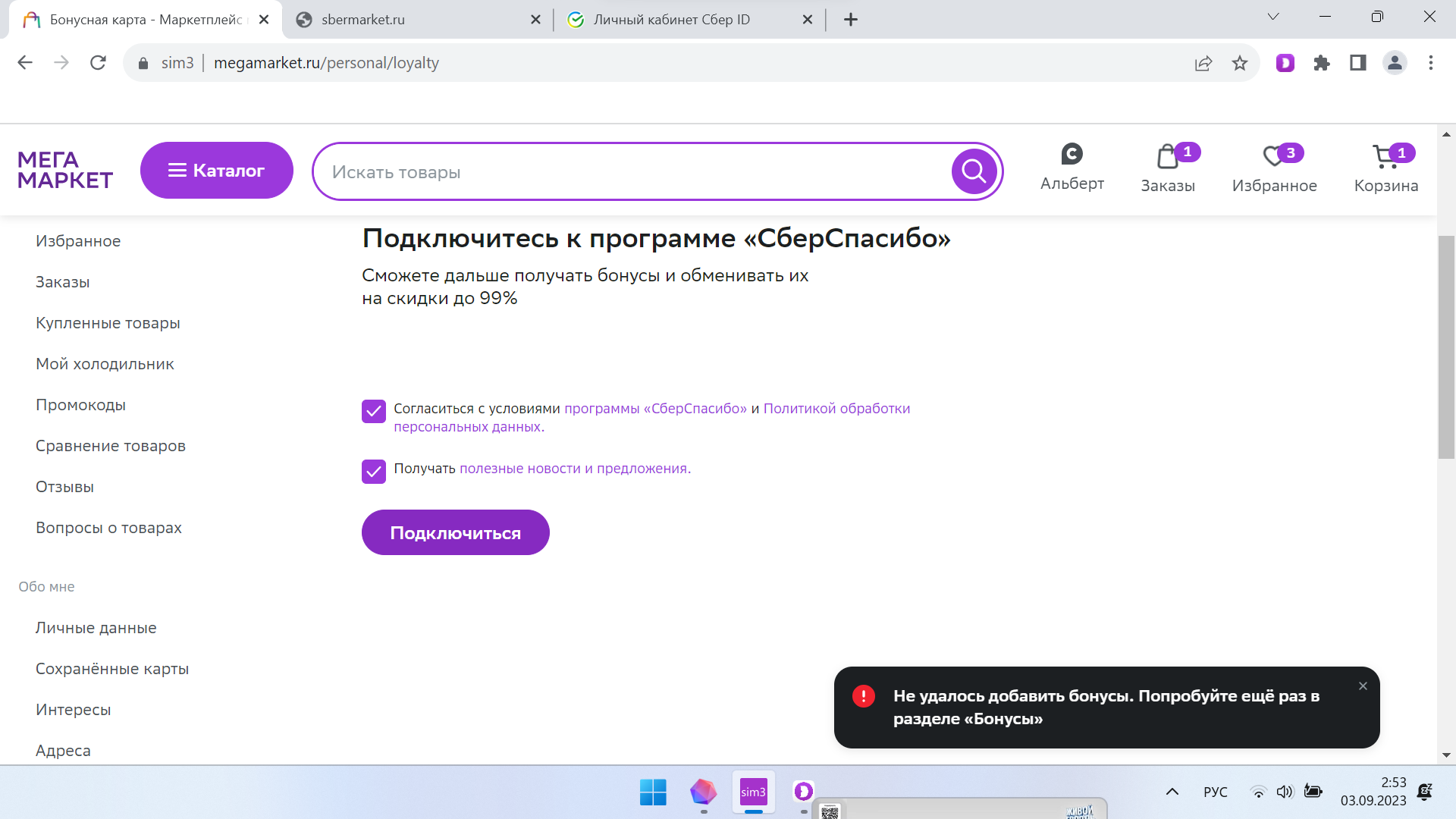Open the sim3 app in the taskbar
The image size is (1456, 819).
coord(753,792)
